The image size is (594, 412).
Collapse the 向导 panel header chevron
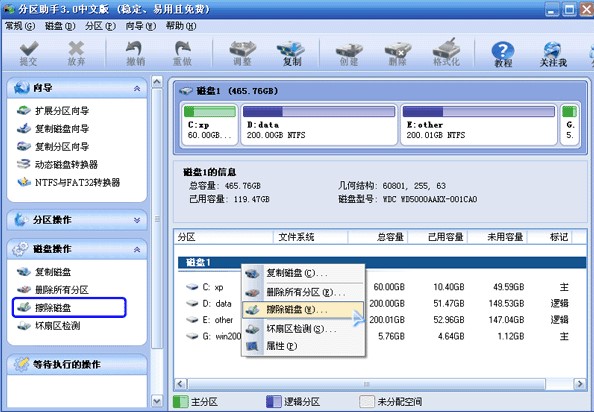pyautogui.click(x=137, y=88)
